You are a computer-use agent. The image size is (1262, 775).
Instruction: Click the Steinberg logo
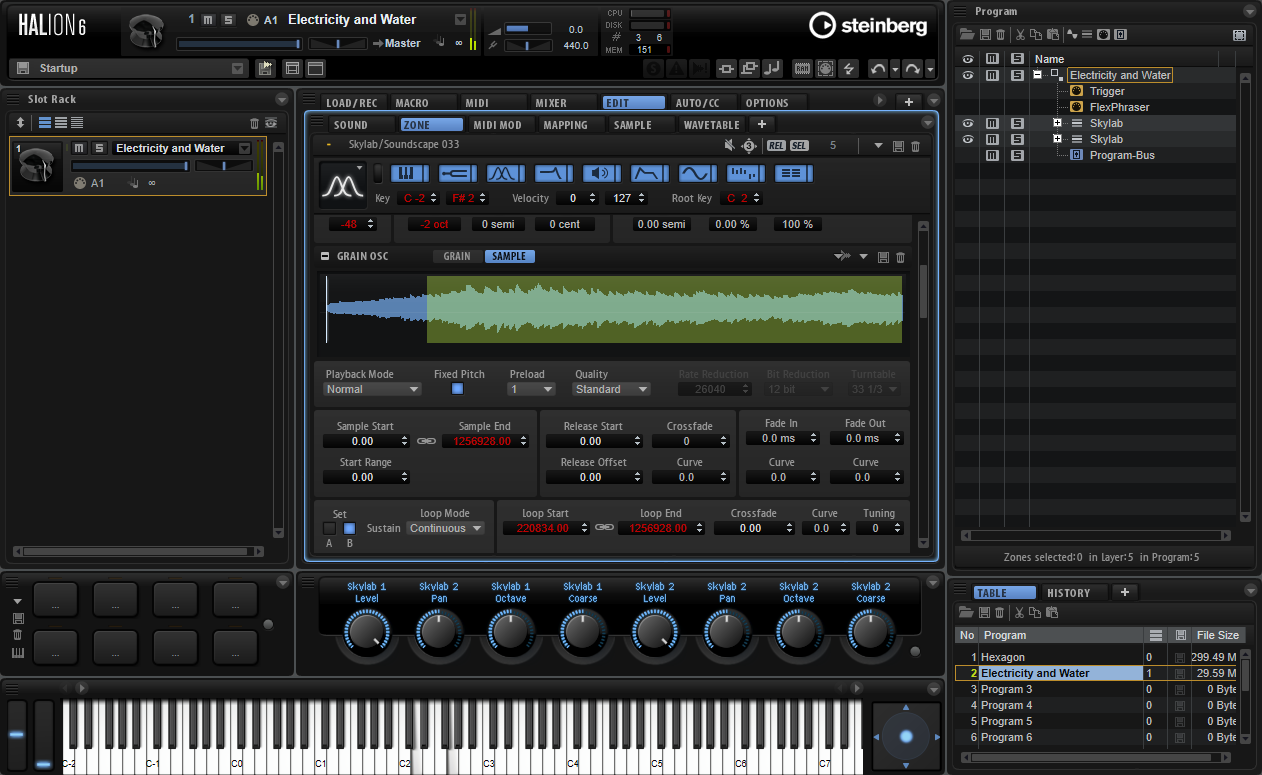[x=868, y=25]
